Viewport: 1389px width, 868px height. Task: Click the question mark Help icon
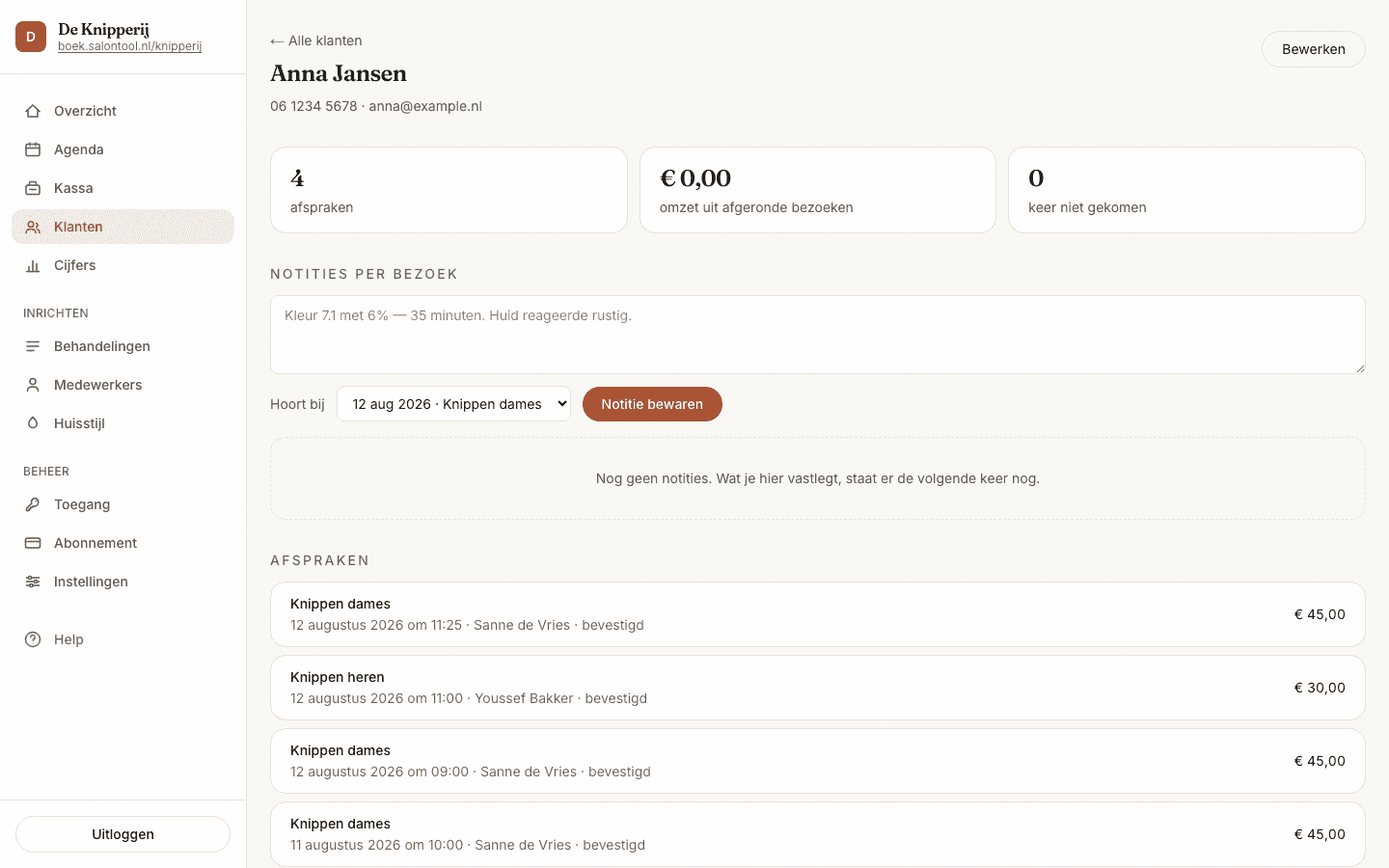point(33,639)
